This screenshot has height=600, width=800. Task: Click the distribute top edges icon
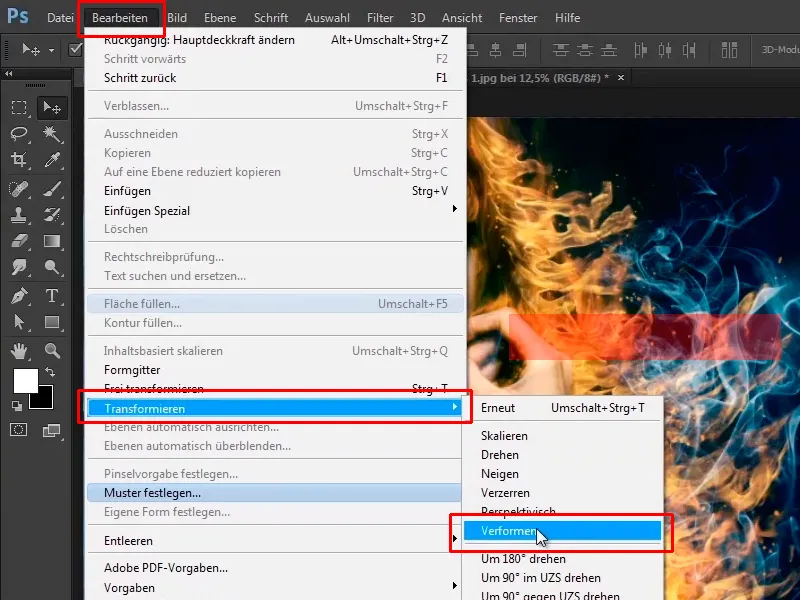click(x=561, y=50)
